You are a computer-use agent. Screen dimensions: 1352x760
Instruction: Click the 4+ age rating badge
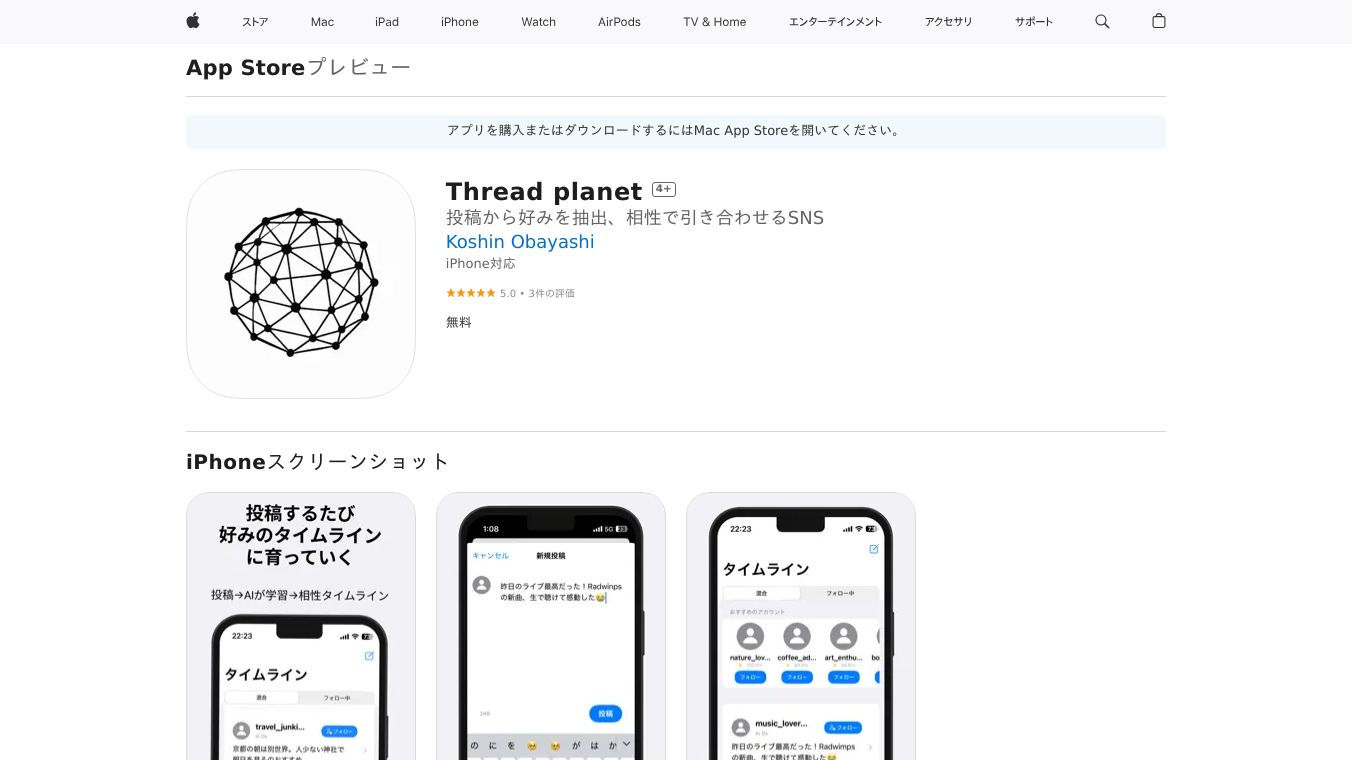point(664,189)
